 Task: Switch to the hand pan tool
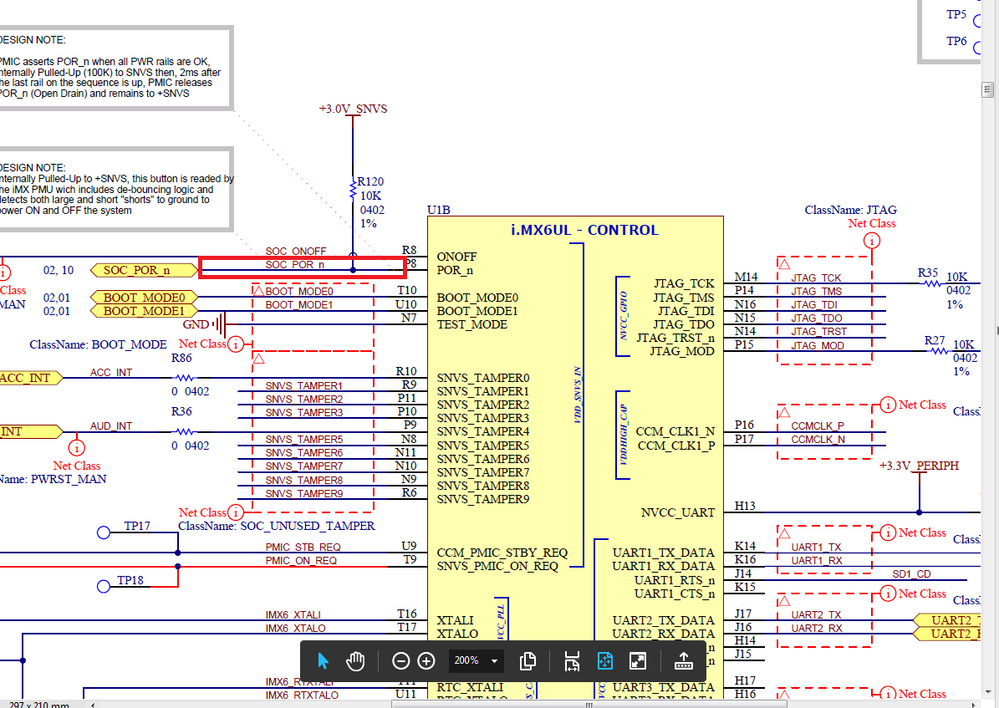click(355, 661)
